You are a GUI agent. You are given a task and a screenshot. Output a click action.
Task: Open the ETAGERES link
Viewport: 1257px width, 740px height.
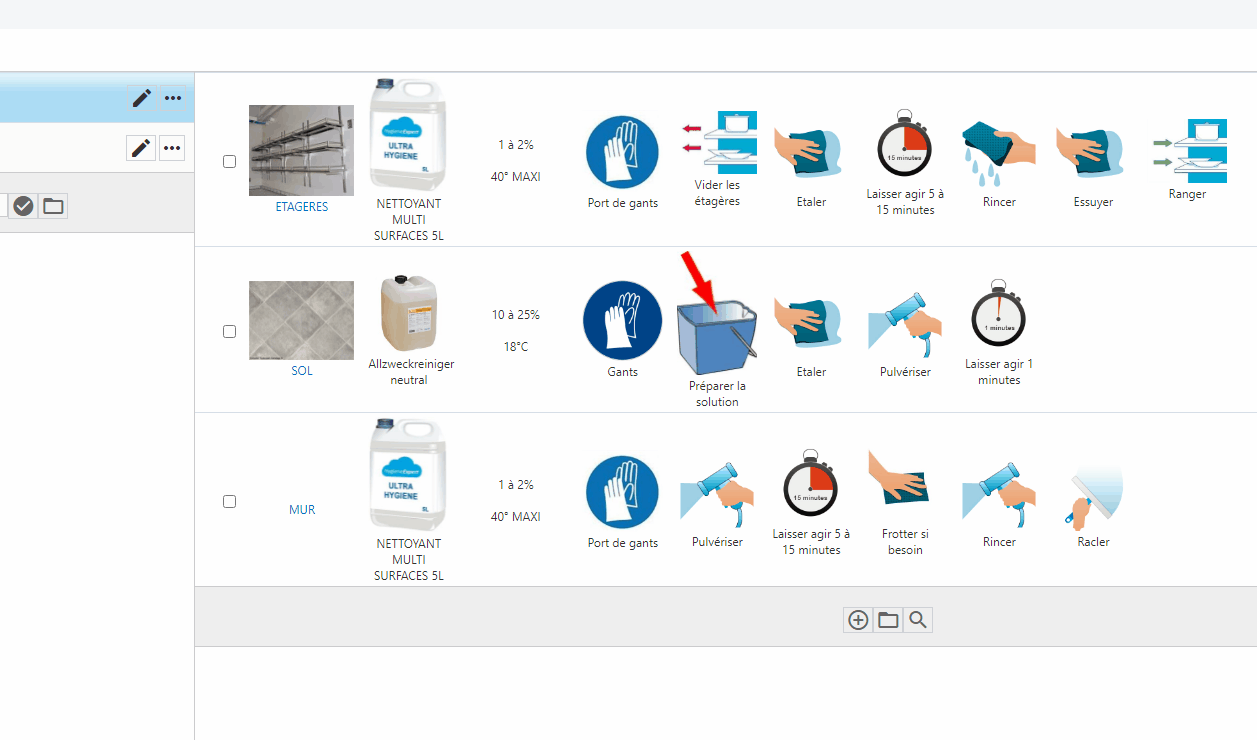[301, 207]
